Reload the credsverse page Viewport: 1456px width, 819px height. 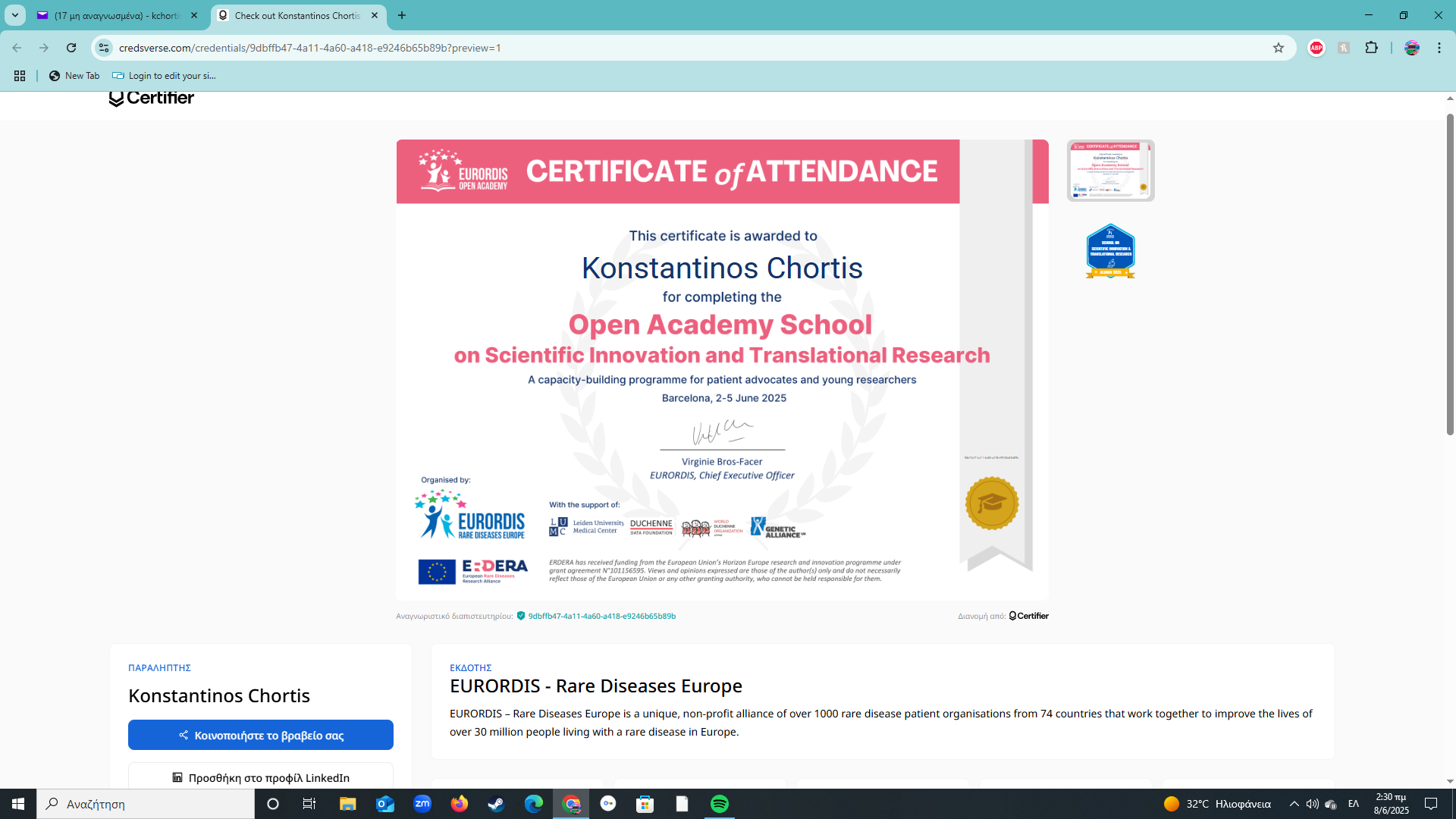(71, 48)
